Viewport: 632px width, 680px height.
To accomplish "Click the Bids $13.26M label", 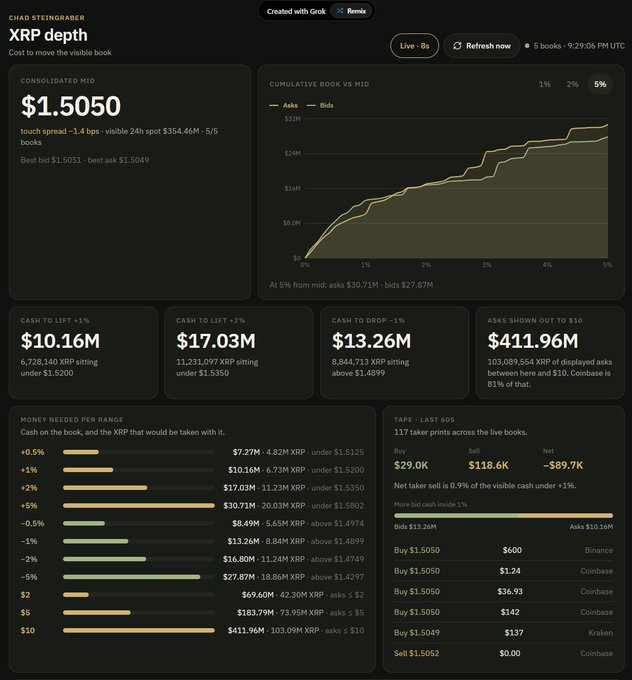I will pos(415,527).
